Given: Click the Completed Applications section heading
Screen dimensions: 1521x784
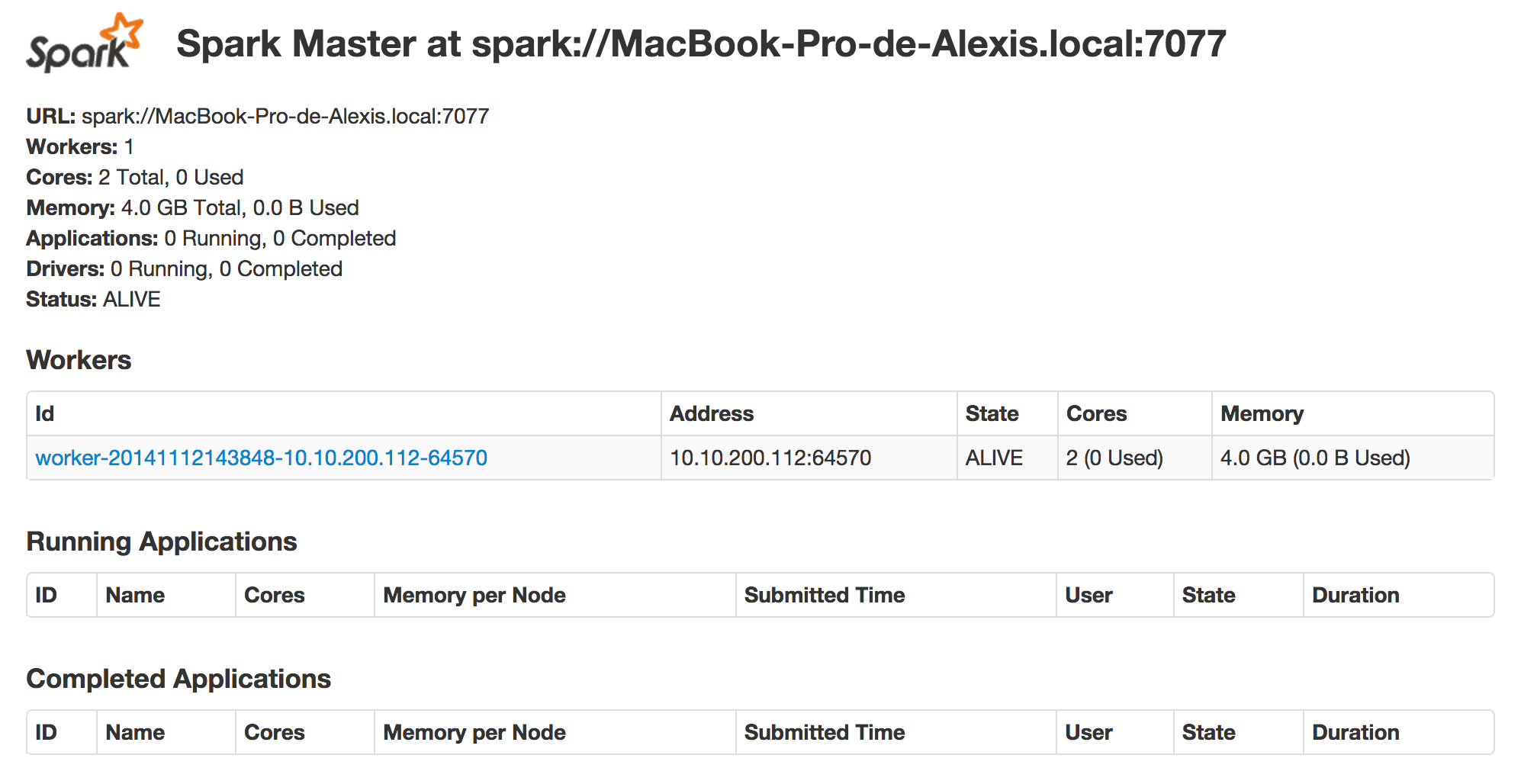Looking at the screenshot, I should tap(178, 679).
